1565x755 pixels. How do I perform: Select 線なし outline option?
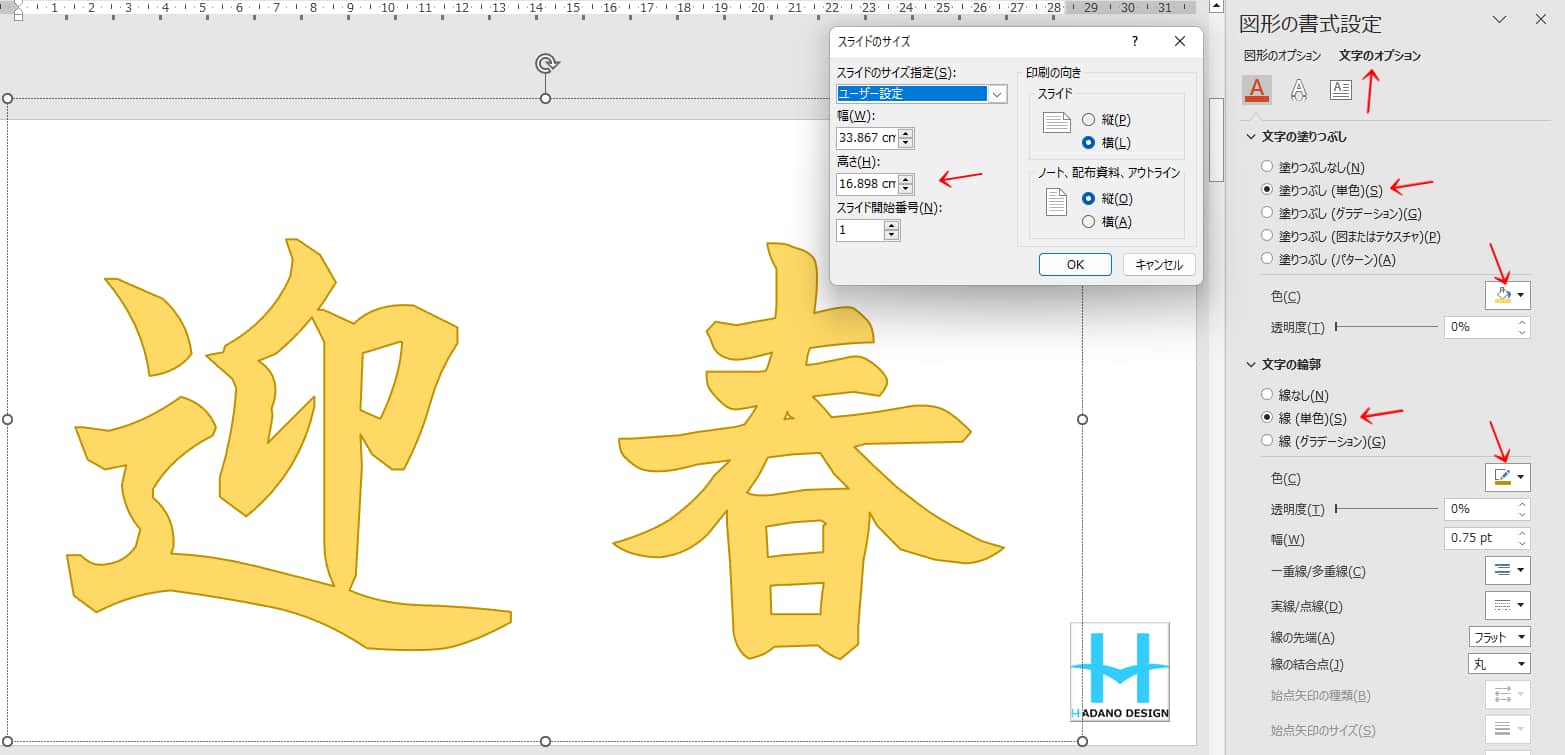(x=1267, y=396)
